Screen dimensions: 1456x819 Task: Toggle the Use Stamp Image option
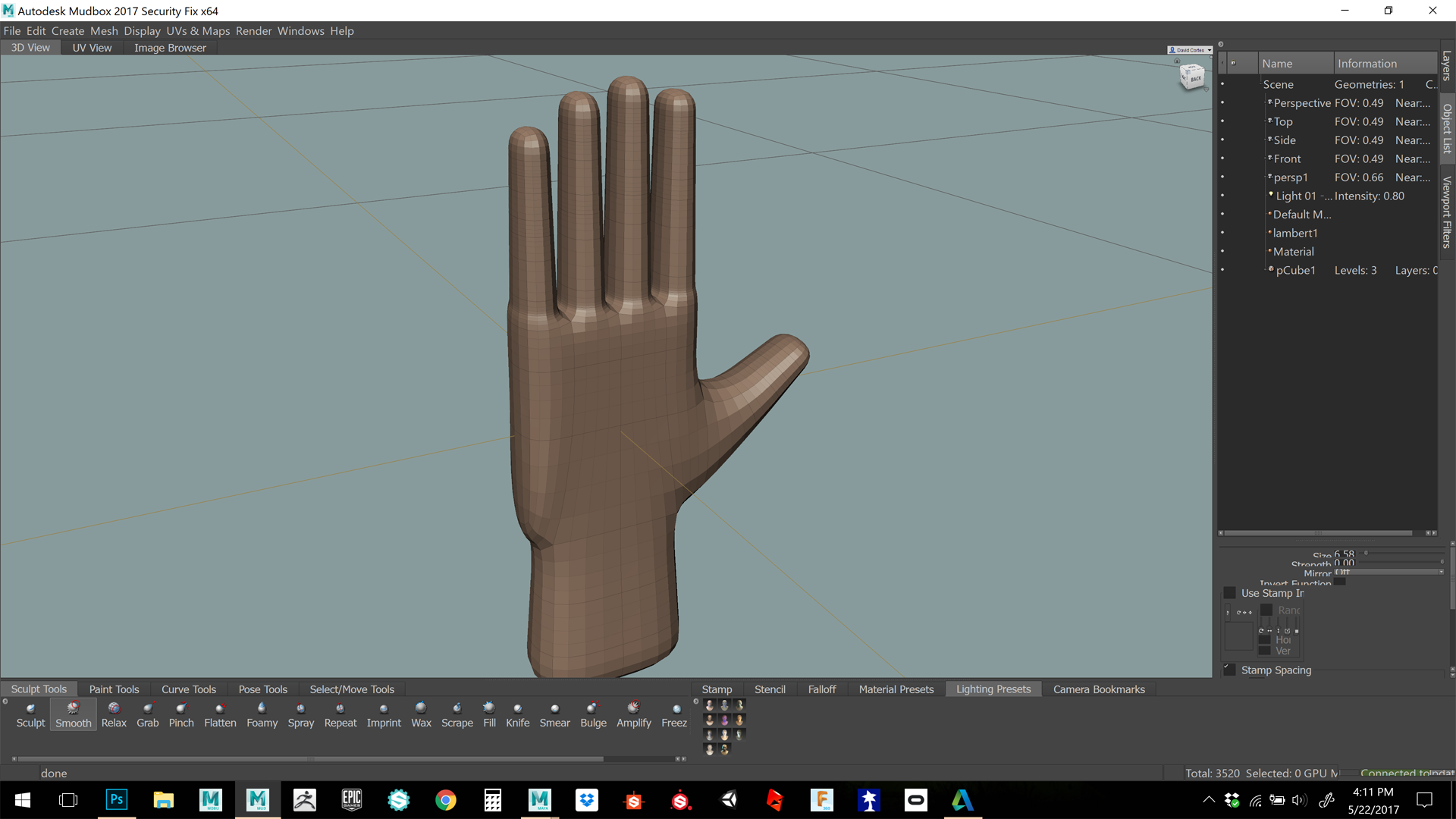tap(1230, 592)
